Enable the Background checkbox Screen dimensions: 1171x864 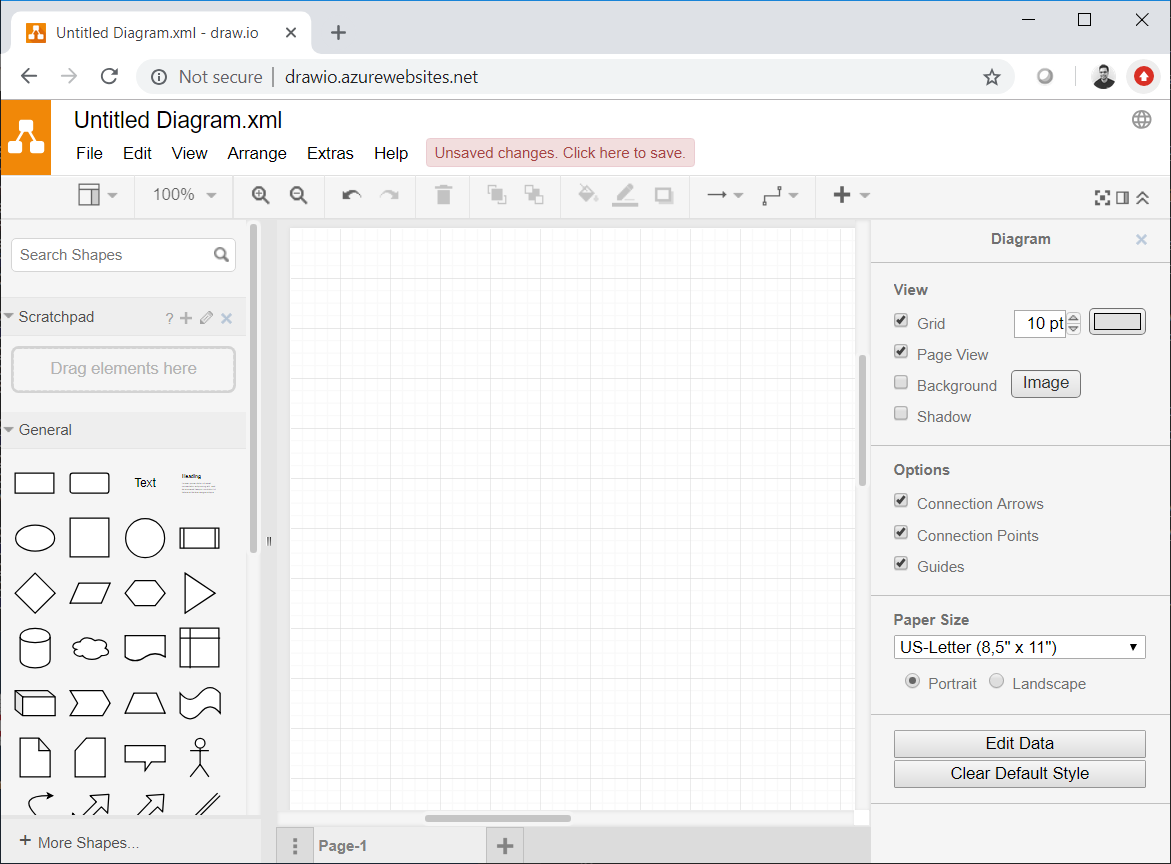[x=901, y=383]
